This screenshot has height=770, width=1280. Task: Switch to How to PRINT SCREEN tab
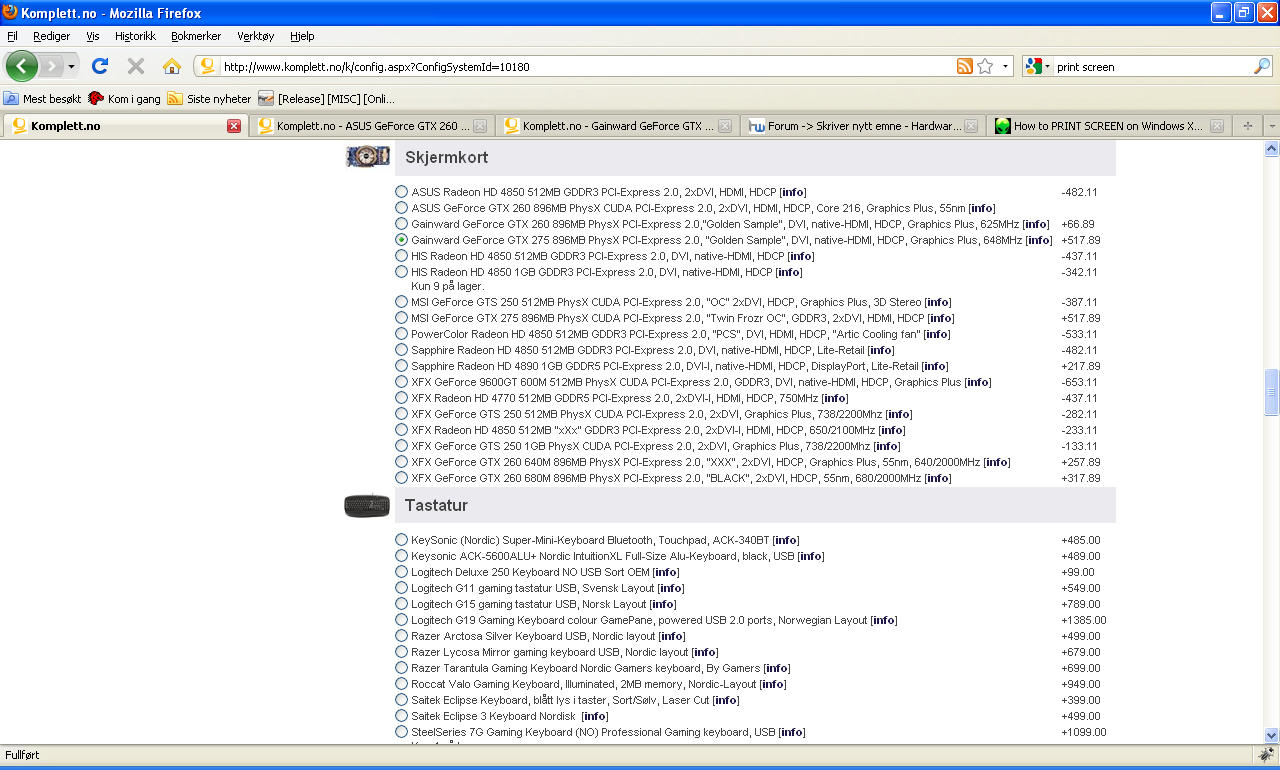1109,126
